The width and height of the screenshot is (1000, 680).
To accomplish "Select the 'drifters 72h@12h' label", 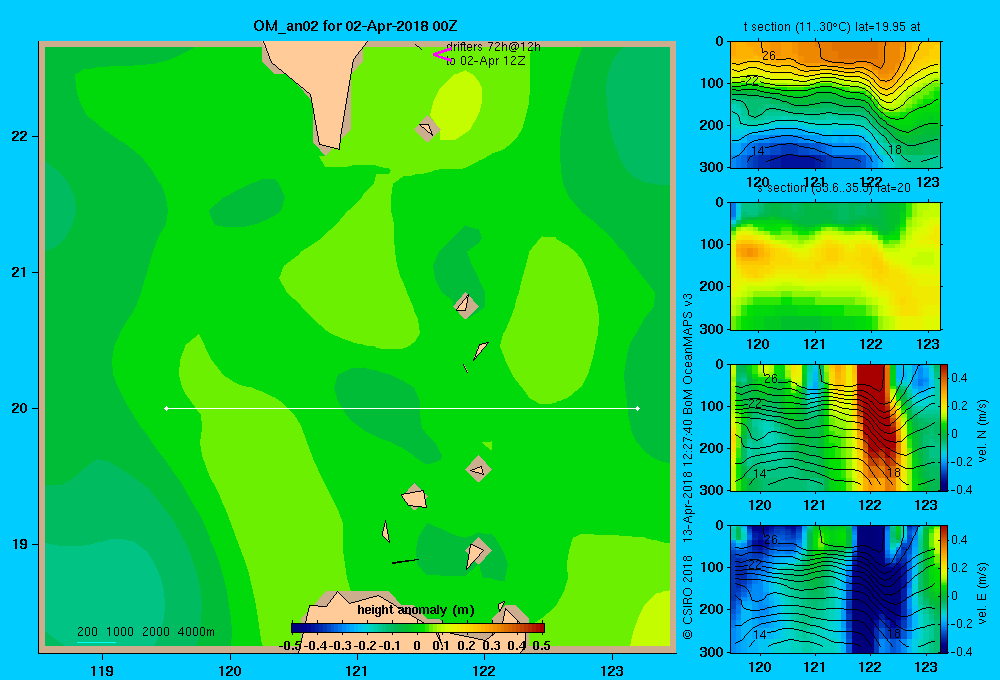I will 493,47.
